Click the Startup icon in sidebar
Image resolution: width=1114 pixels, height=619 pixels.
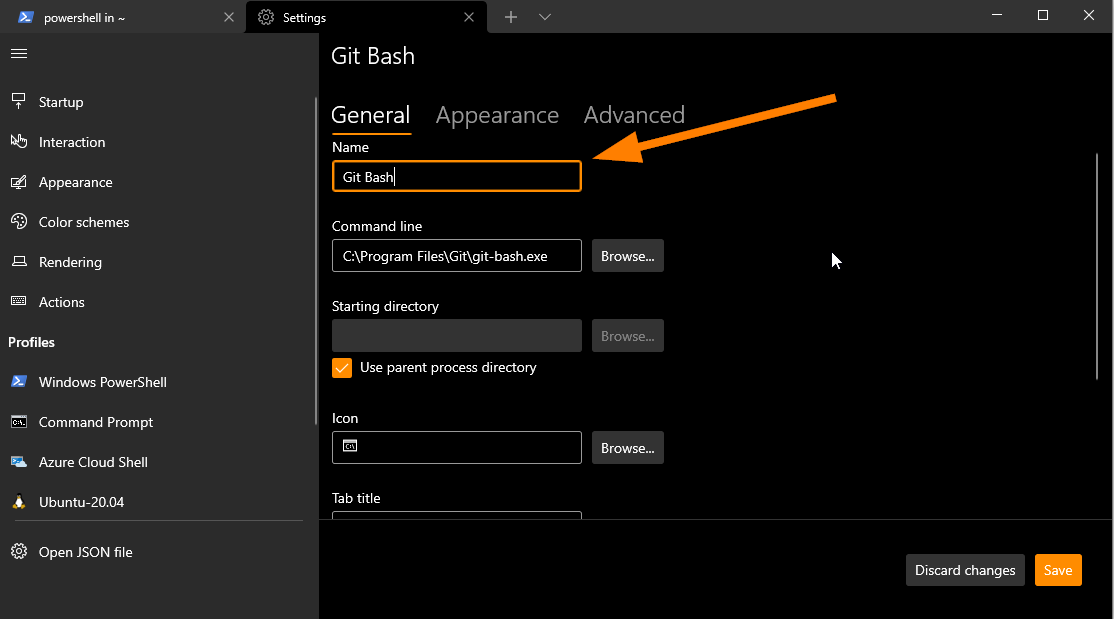pyautogui.click(x=19, y=102)
